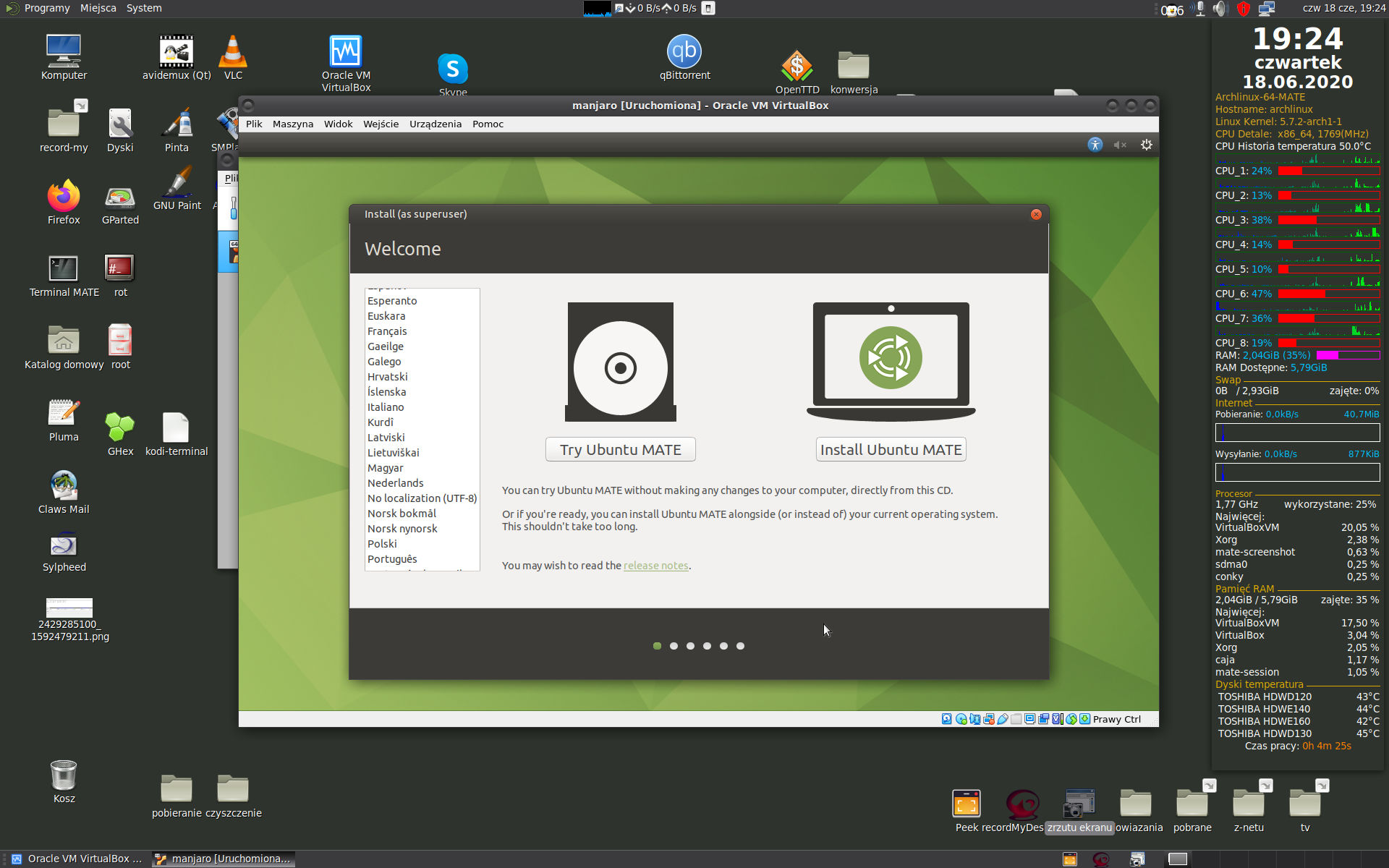Click the USB devices status icon
The height and width of the screenshot is (868, 1389).
click(x=1002, y=718)
